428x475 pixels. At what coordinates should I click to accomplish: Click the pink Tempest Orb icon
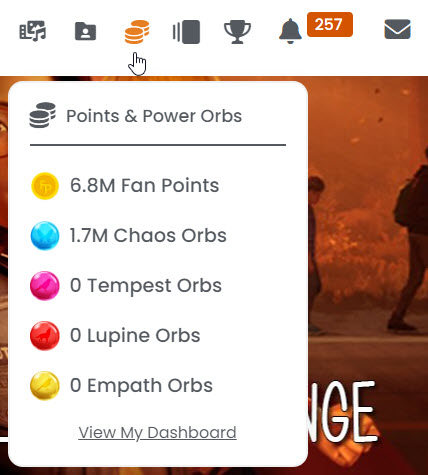click(45, 286)
